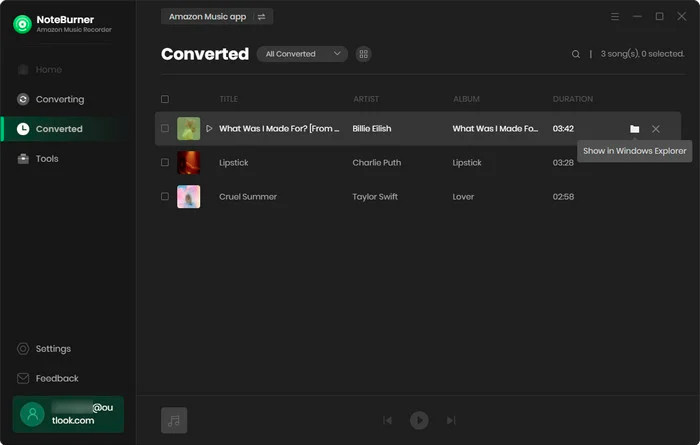Image resolution: width=700 pixels, height=445 pixels.
Task: Click artist Charlie Puth
Action: (x=377, y=162)
